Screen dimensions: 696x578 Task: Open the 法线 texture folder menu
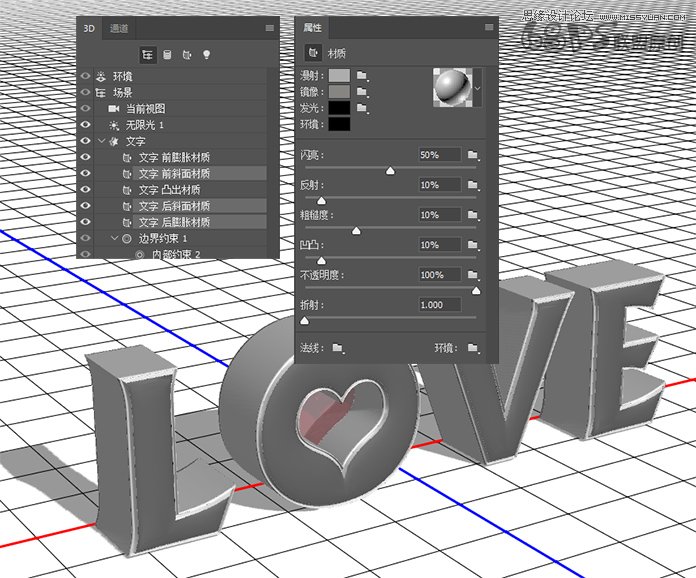(x=338, y=348)
